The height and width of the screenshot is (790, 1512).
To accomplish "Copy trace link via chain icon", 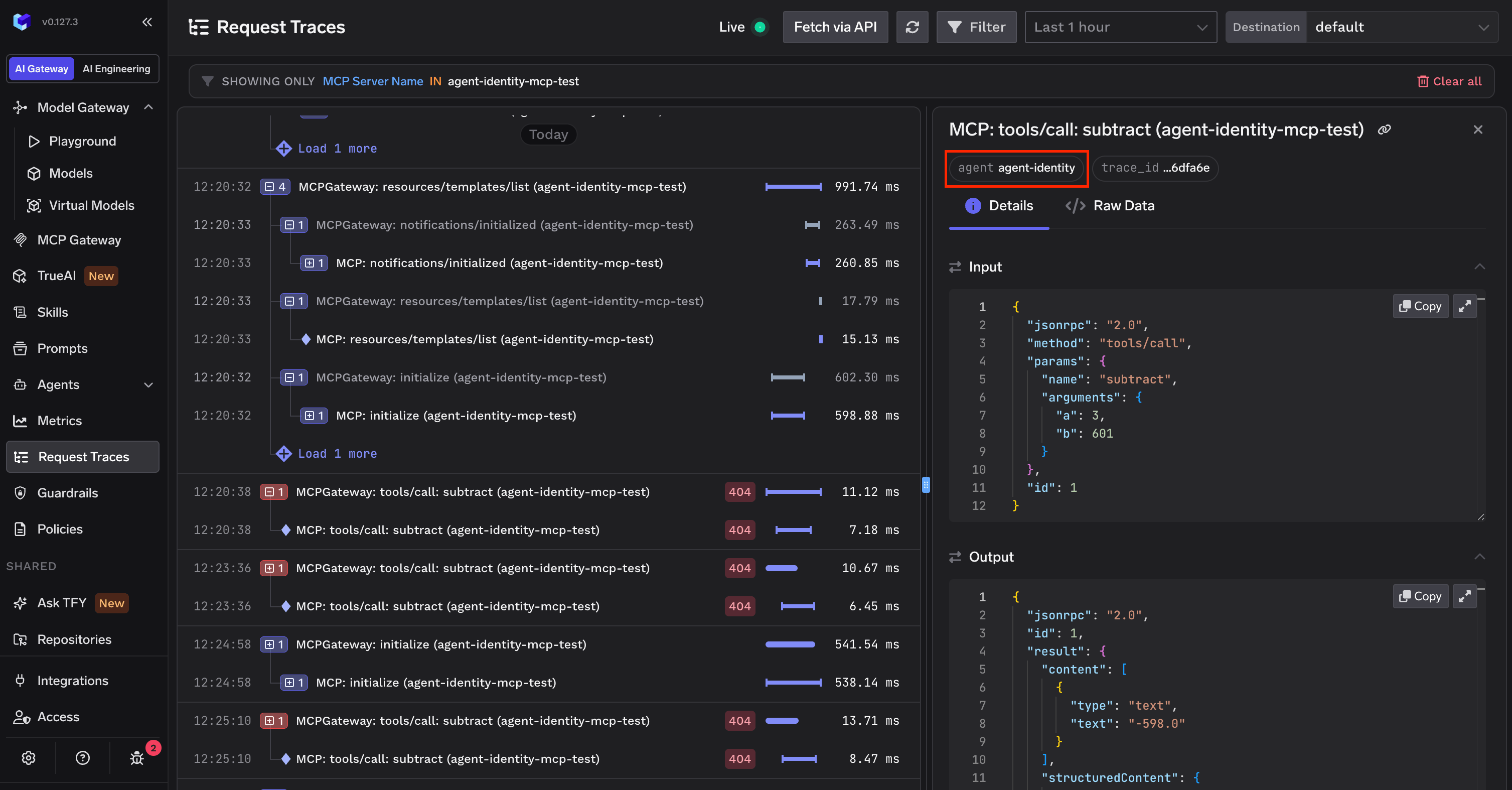I will coord(1384,130).
